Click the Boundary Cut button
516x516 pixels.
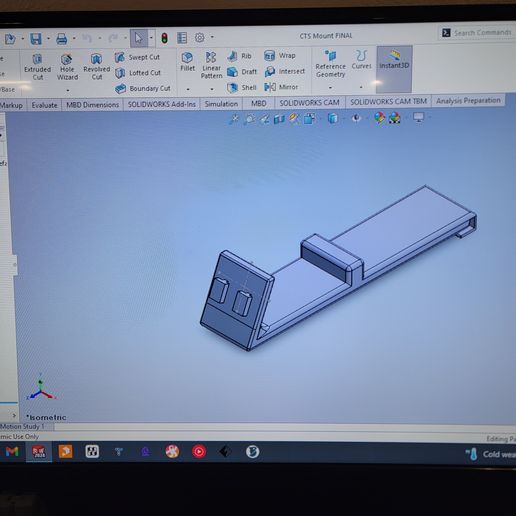143,88
